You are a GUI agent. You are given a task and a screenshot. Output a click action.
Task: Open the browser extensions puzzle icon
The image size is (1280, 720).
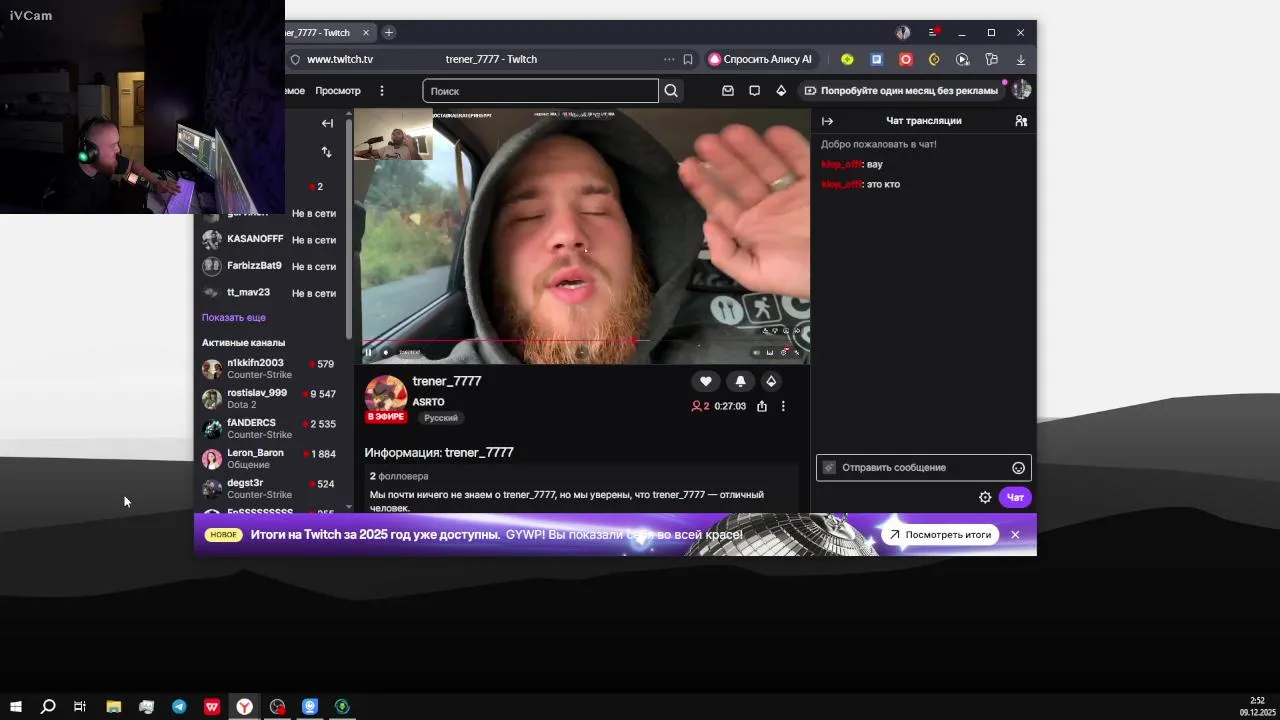(991, 59)
